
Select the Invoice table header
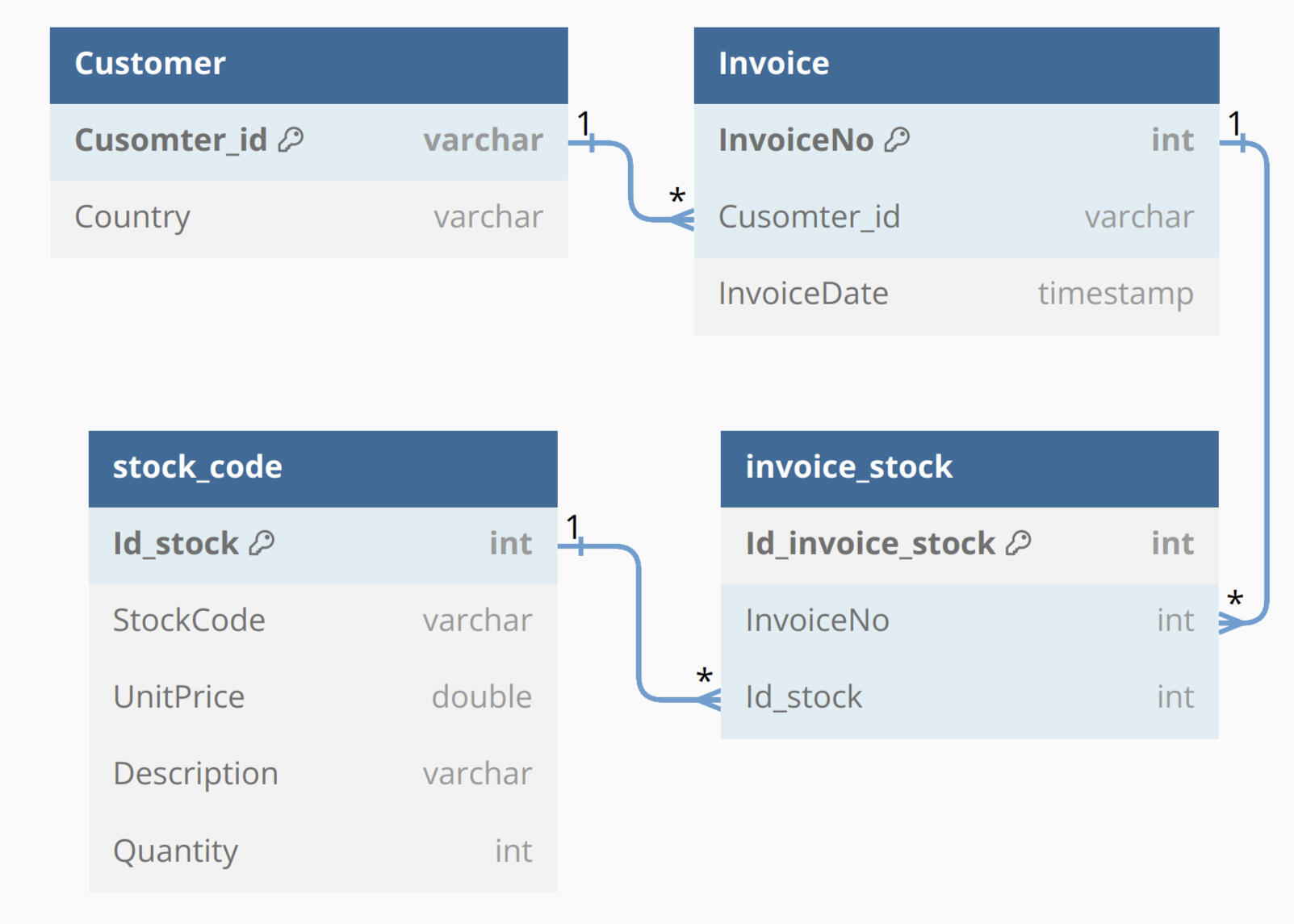pos(956,65)
